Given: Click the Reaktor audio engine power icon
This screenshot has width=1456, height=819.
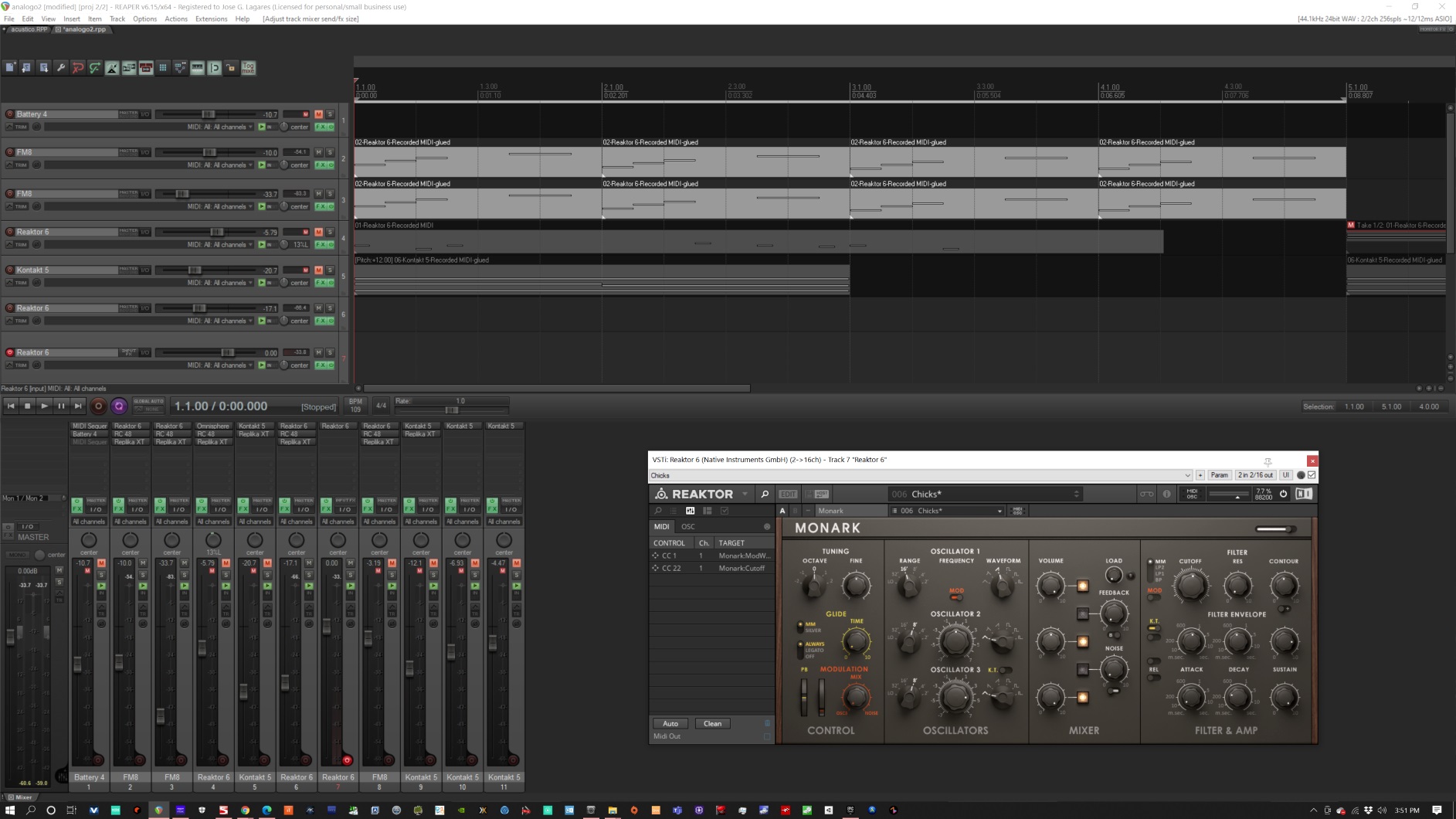Looking at the screenshot, I should (1284, 494).
